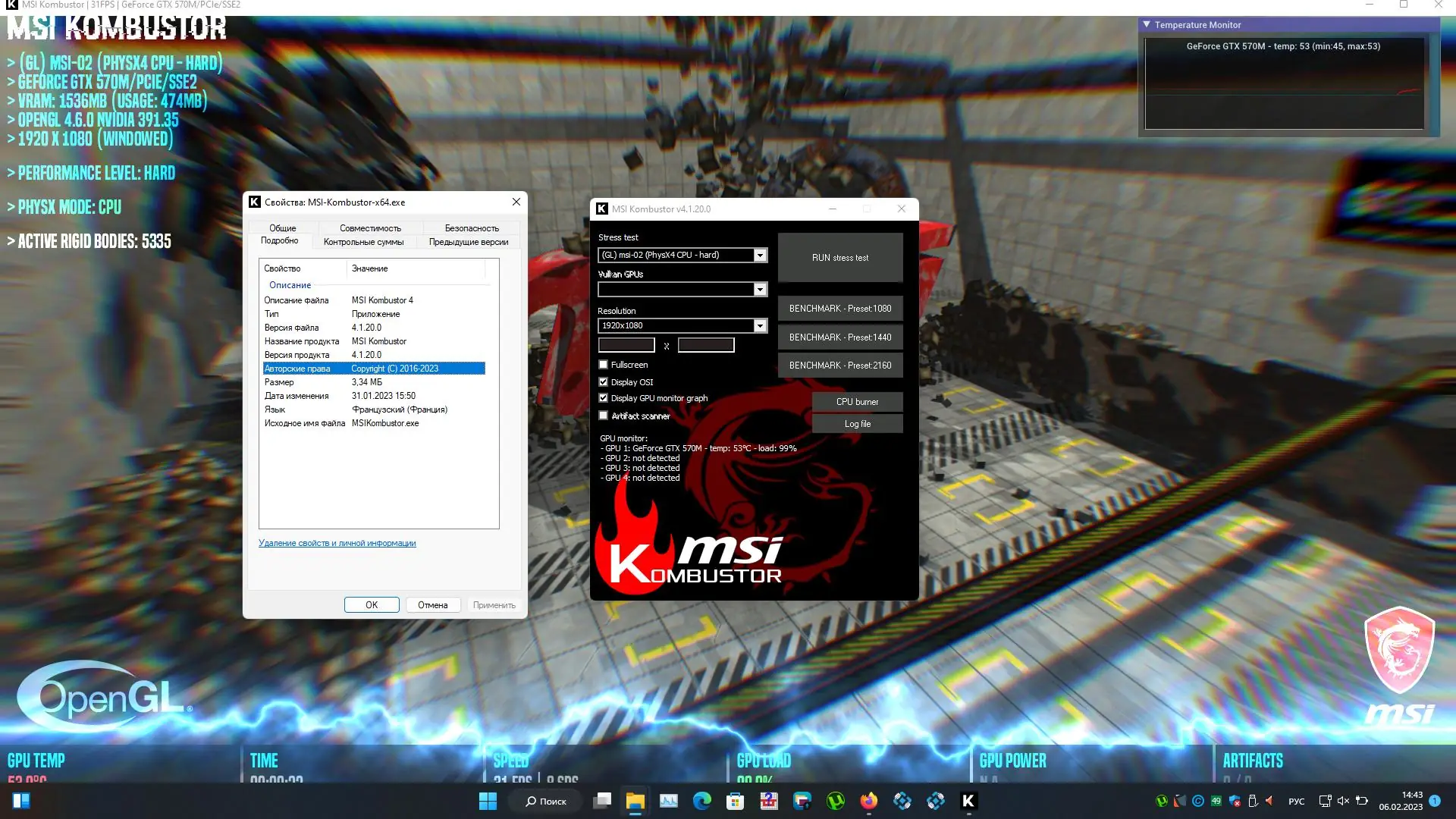Image resolution: width=1456 pixels, height=819 pixels.
Task: Open the Stress test dropdown
Action: [x=760, y=256]
